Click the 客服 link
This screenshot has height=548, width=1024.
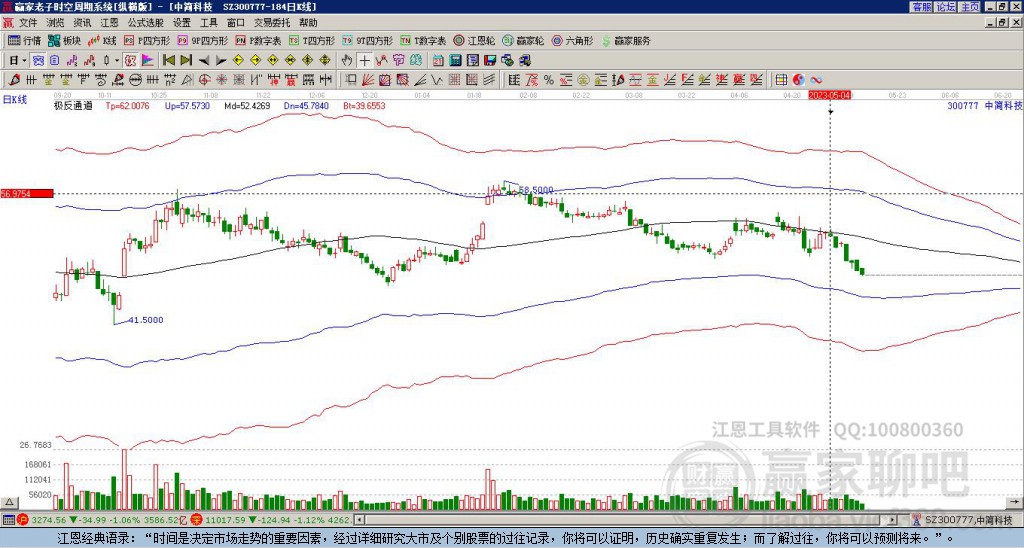point(921,7)
